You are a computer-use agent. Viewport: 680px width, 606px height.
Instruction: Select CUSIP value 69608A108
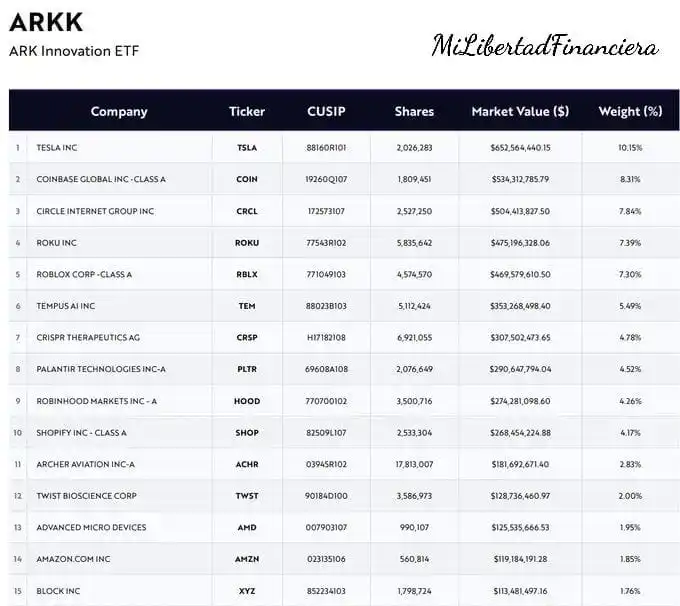click(x=326, y=369)
